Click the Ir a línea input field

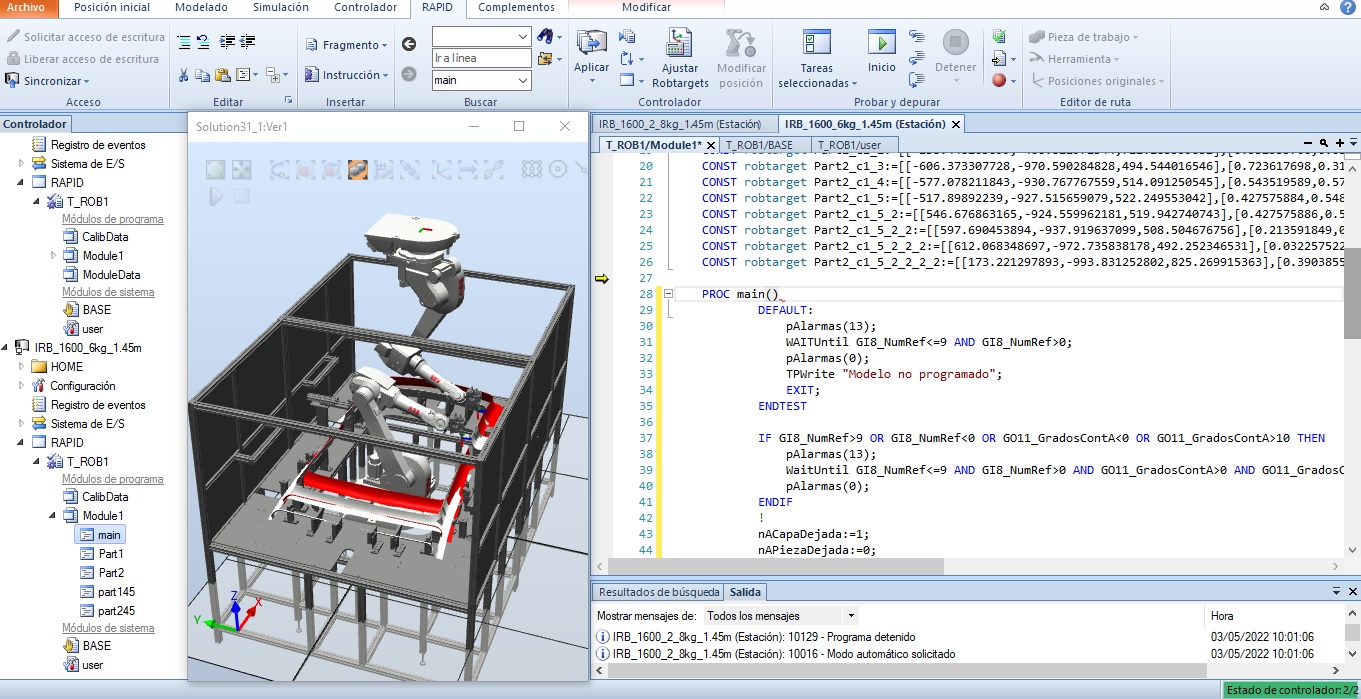pyautogui.click(x=480, y=58)
